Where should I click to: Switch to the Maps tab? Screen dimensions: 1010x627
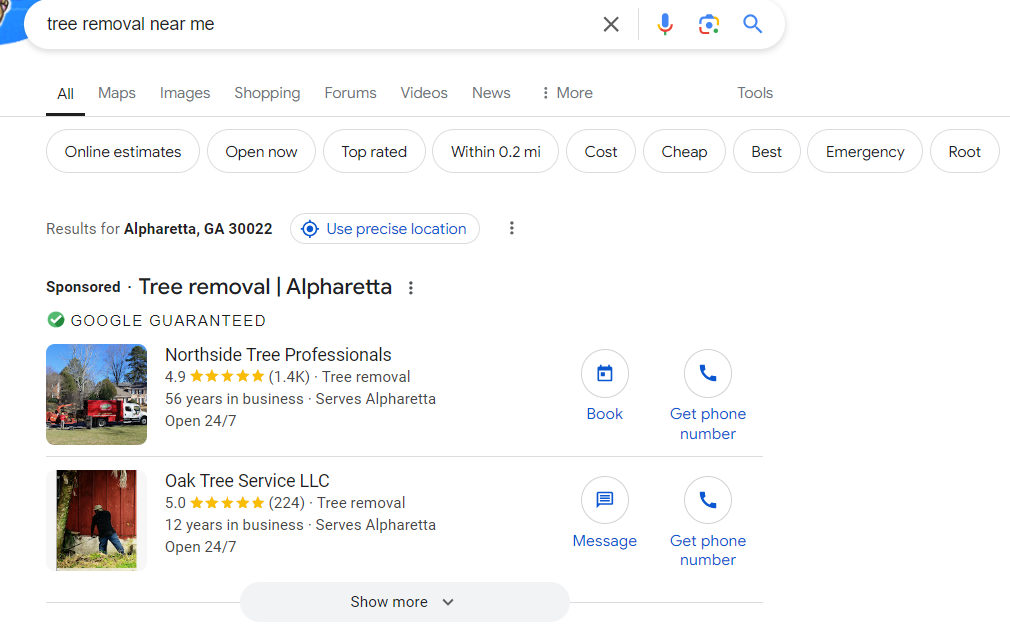point(117,93)
